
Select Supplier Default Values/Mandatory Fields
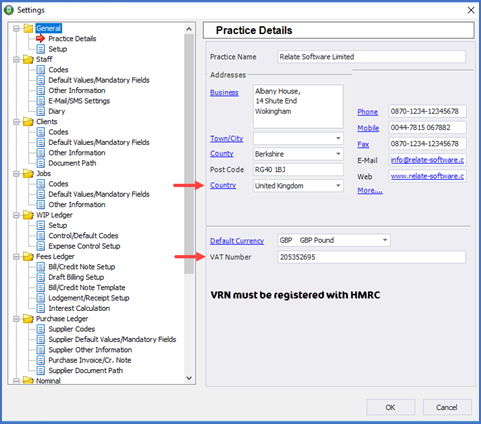coord(112,339)
